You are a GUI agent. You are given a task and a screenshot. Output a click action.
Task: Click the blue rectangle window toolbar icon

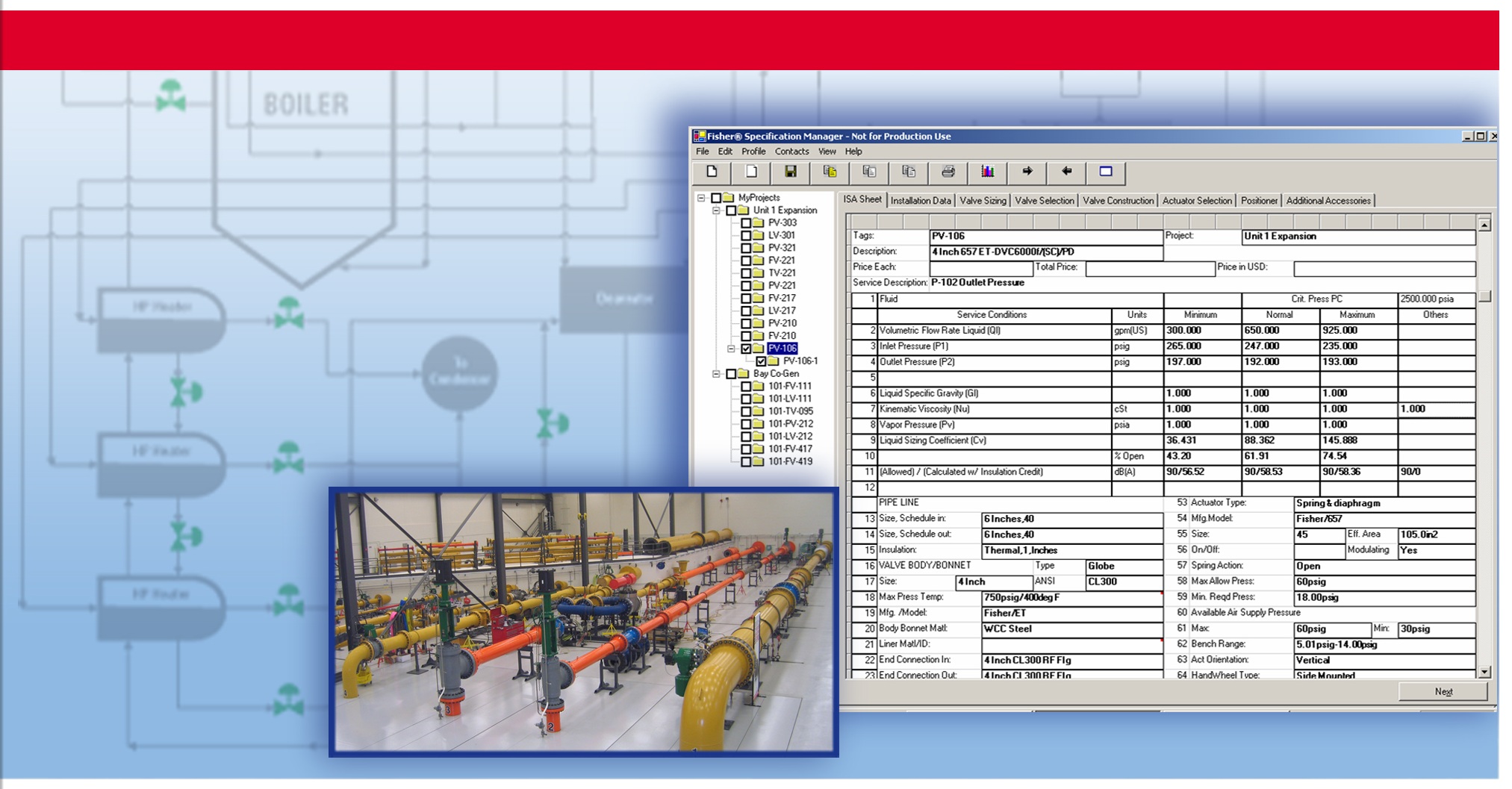click(1106, 172)
